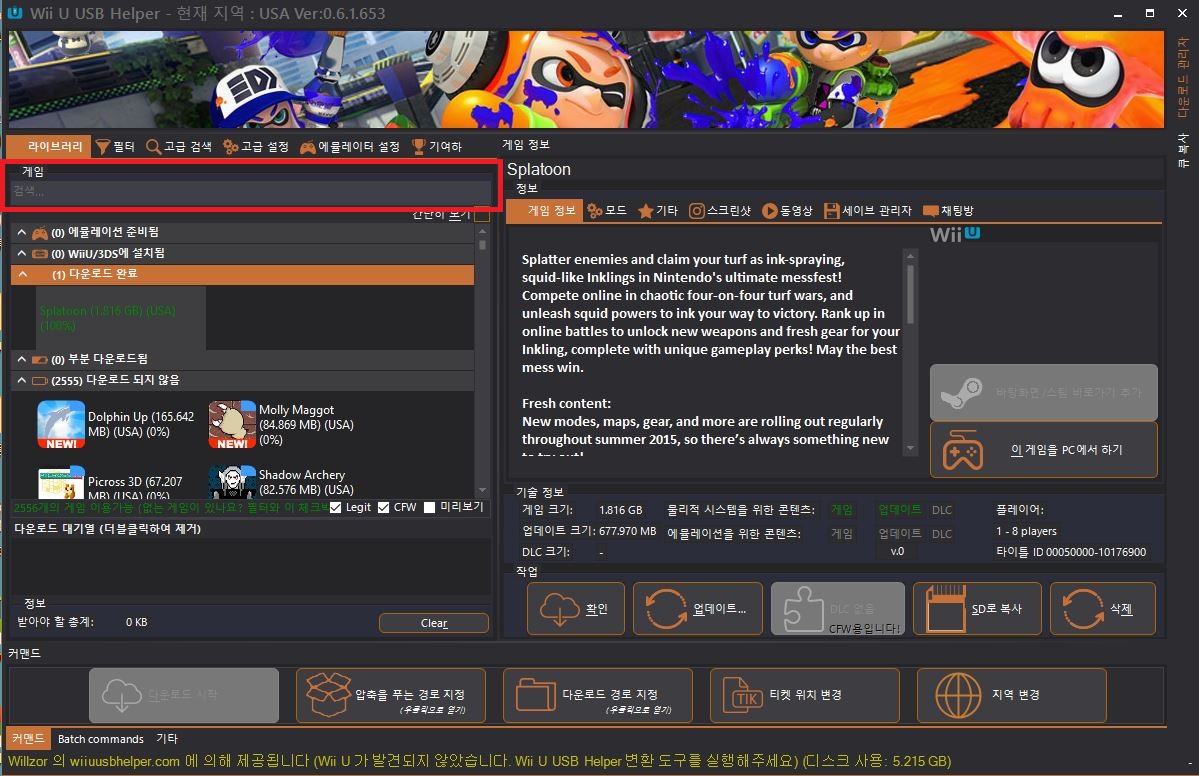This screenshot has width=1199, height=776.
Task: Select the Dolphin Up game thumbnail
Action: click(61, 424)
